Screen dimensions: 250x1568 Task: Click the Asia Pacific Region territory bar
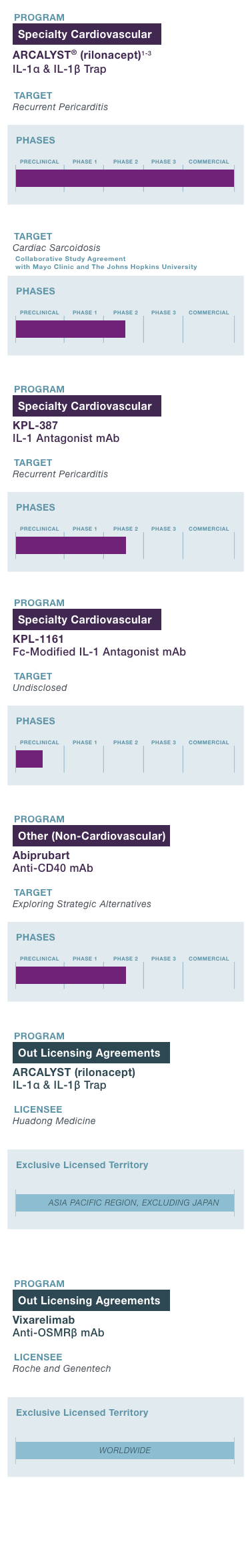pyautogui.click(x=125, y=1203)
